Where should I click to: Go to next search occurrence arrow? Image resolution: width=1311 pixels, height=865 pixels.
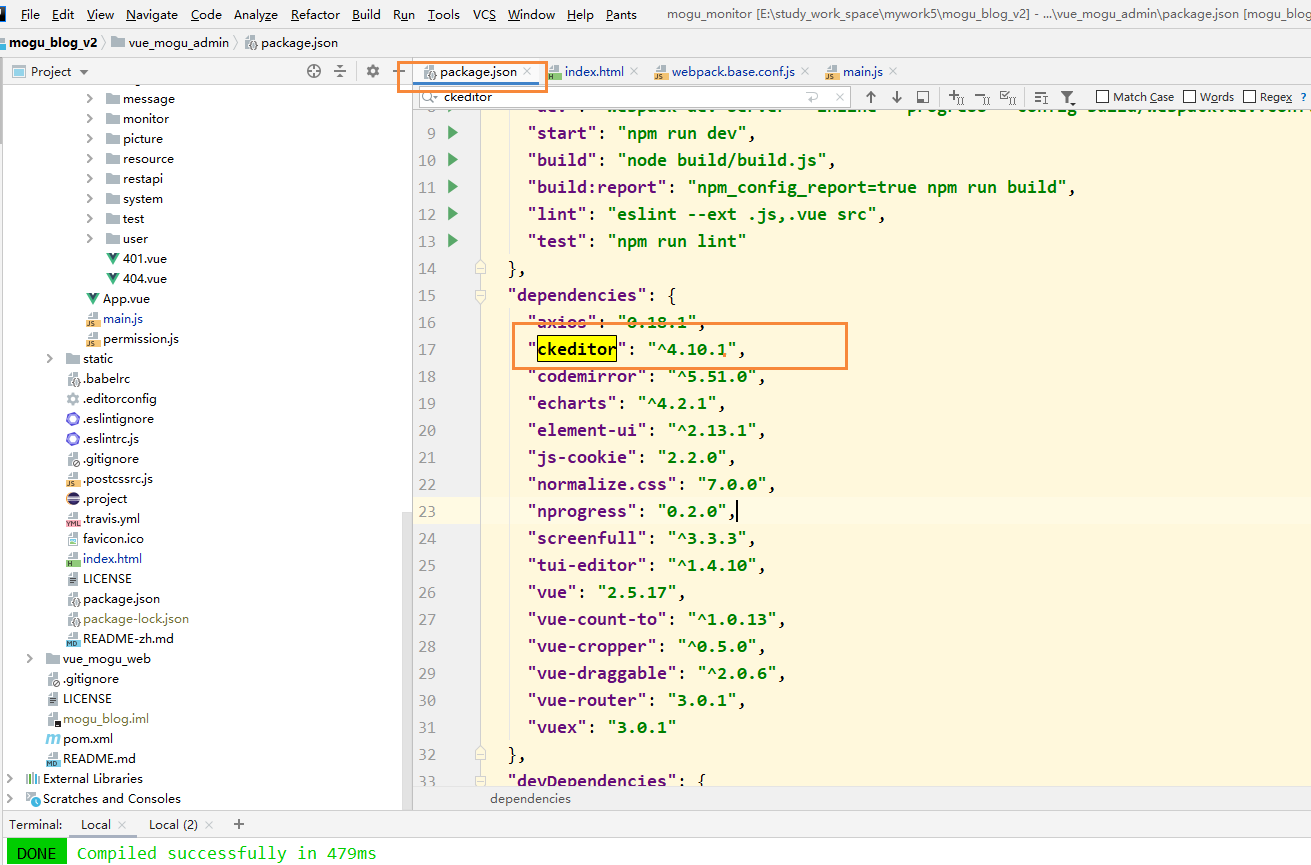click(897, 97)
